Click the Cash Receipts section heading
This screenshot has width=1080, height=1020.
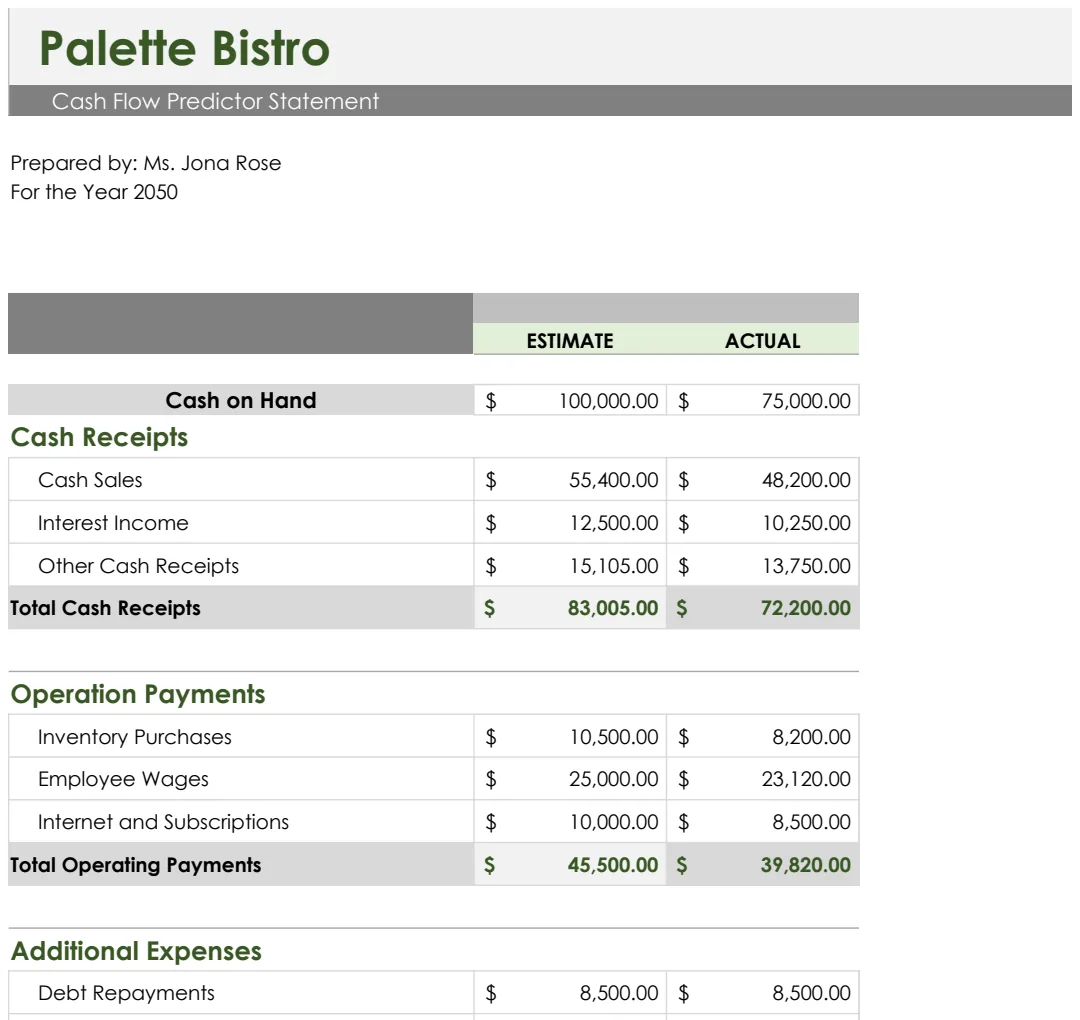(x=99, y=437)
